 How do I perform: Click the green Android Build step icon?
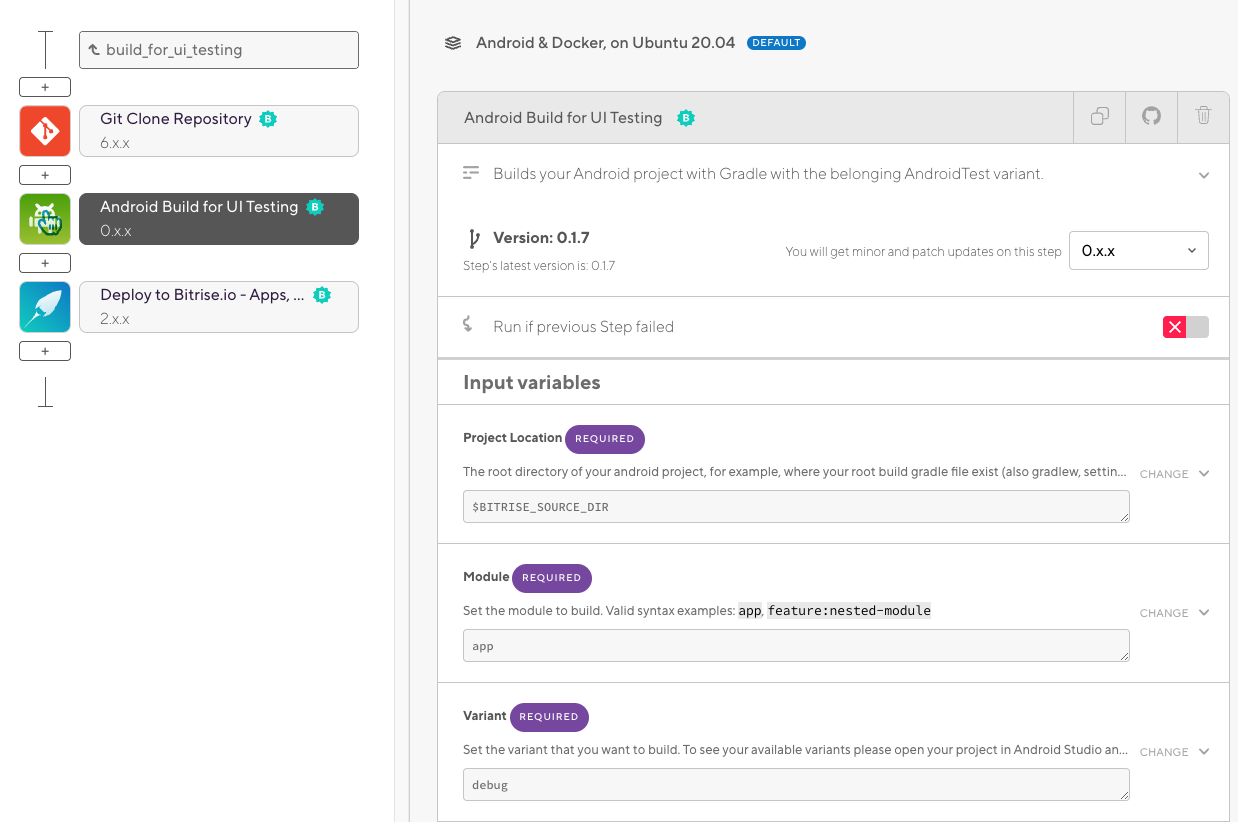coord(44,218)
